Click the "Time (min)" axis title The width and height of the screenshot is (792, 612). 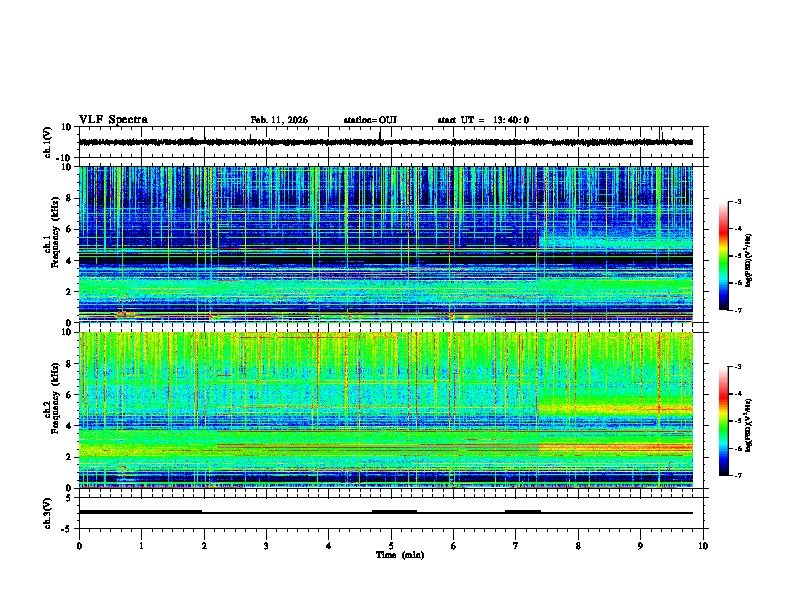point(400,555)
